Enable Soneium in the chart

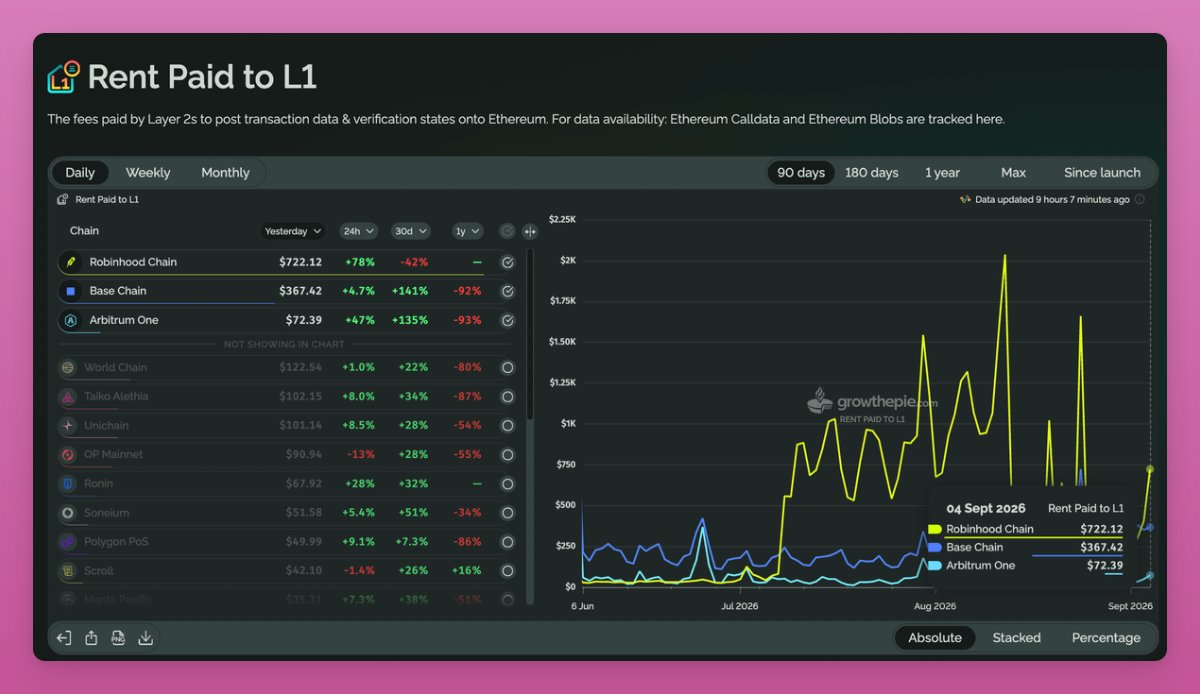(508, 512)
